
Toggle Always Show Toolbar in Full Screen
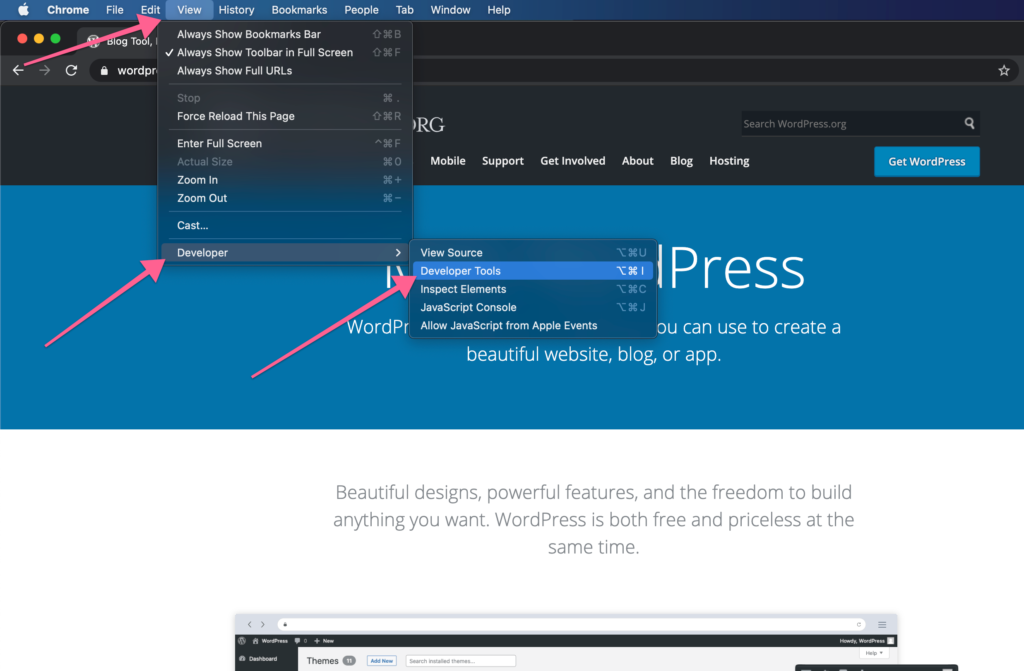pyautogui.click(x=264, y=52)
